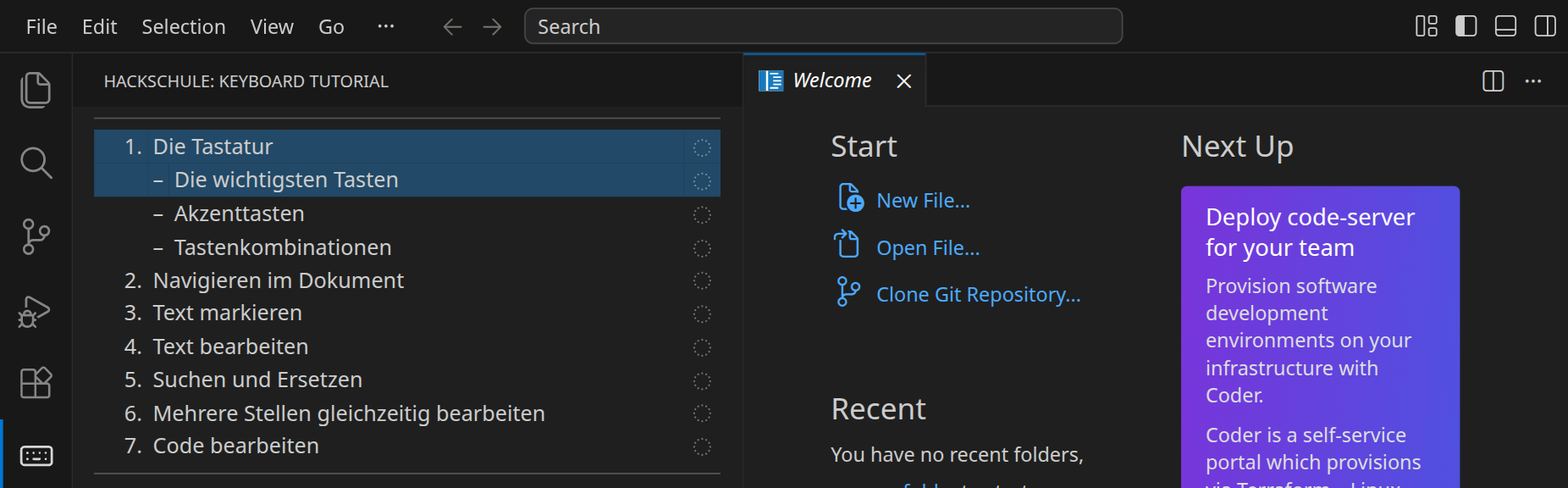Screen dimensions: 1568x488
Task: Select chapter 5. Suchen und Ersetzen
Action: [x=407, y=380]
